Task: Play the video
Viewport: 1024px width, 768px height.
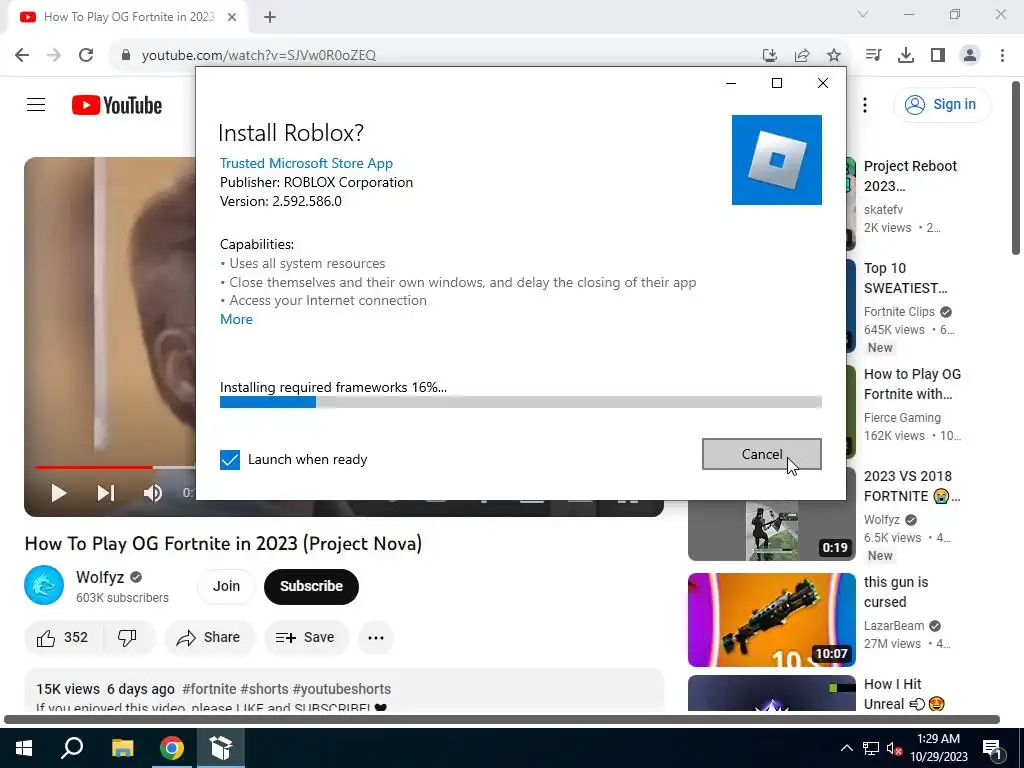Action: [x=59, y=493]
